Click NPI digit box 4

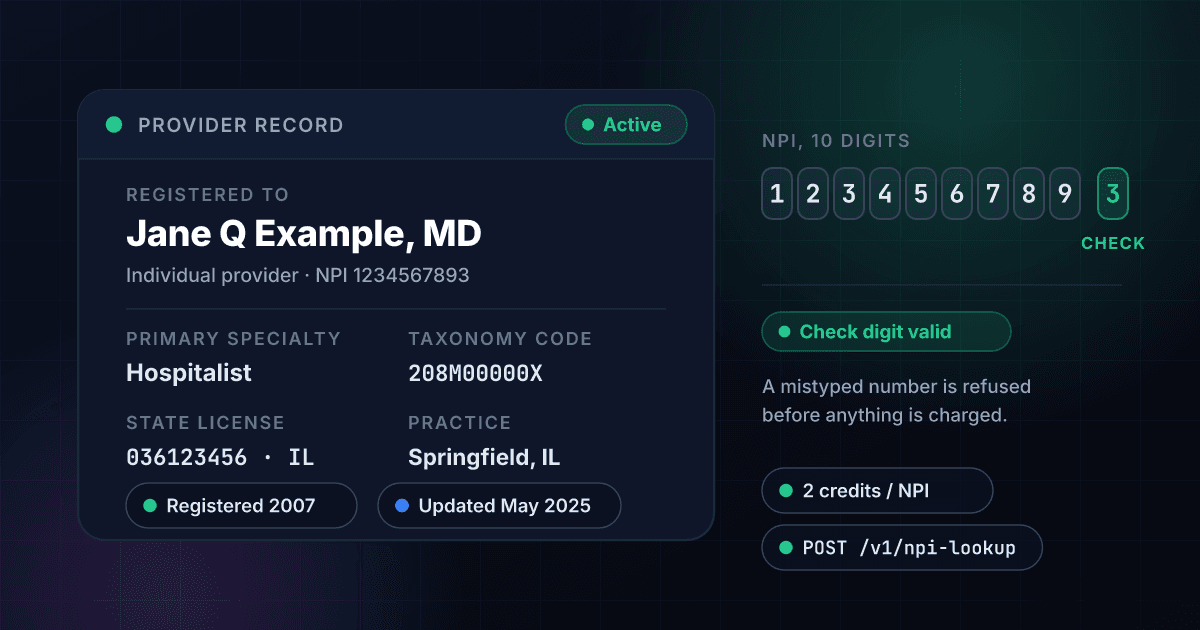click(x=885, y=194)
